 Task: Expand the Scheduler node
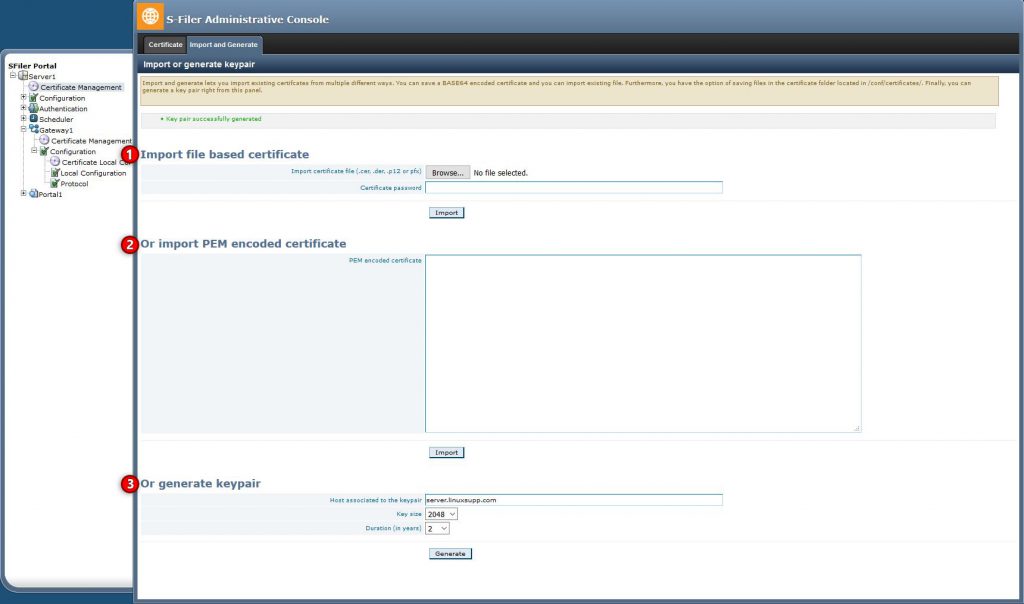tap(24, 118)
